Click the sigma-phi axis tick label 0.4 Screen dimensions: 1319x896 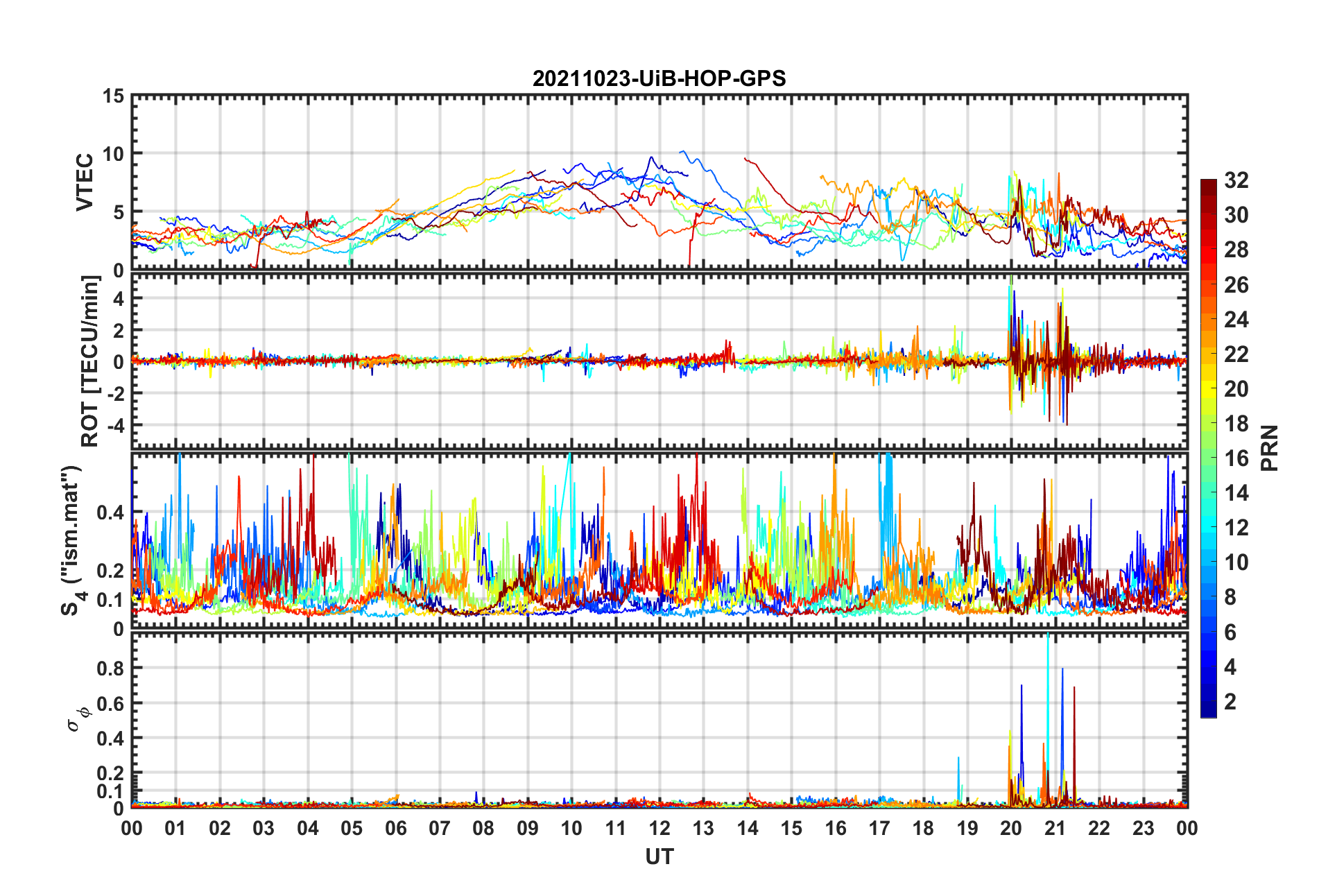[x=110, y=739]
